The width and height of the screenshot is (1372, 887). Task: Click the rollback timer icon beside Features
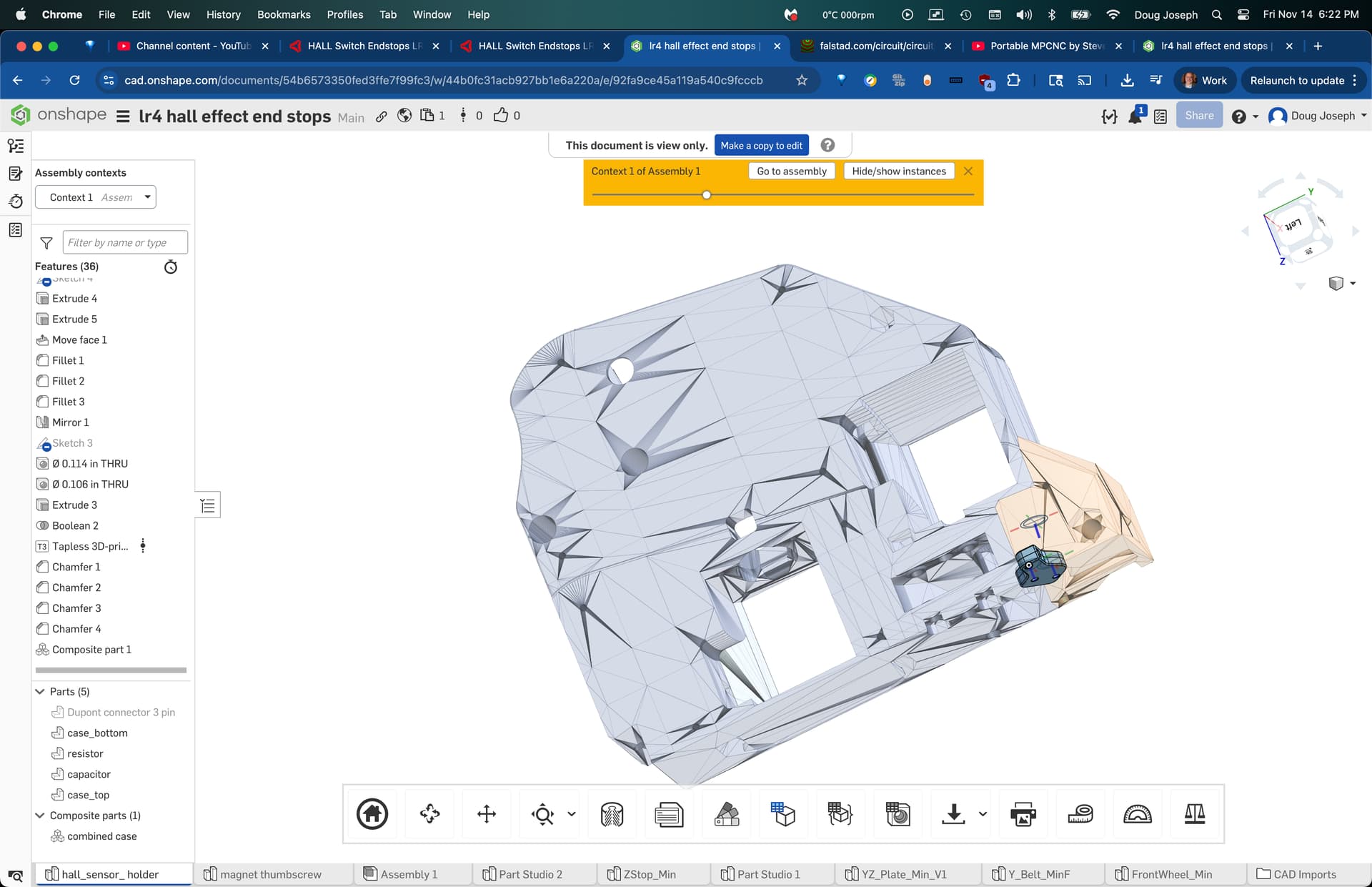pos(170,267)
